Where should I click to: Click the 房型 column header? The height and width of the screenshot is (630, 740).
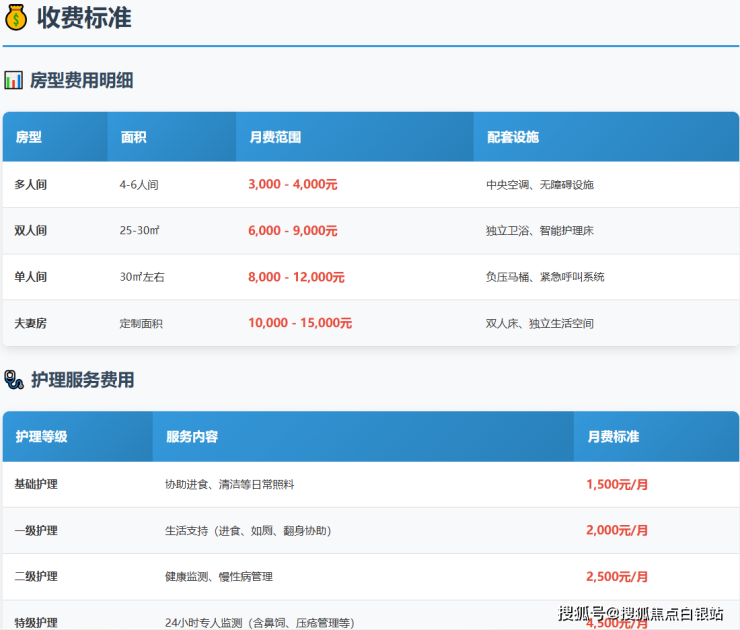click(29, 137)
